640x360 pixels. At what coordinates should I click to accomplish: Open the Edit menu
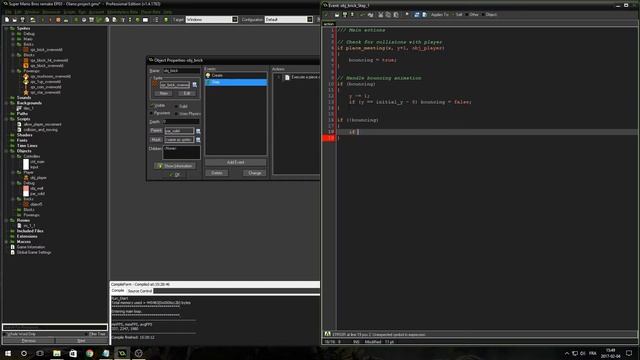[x=18, y=12]
